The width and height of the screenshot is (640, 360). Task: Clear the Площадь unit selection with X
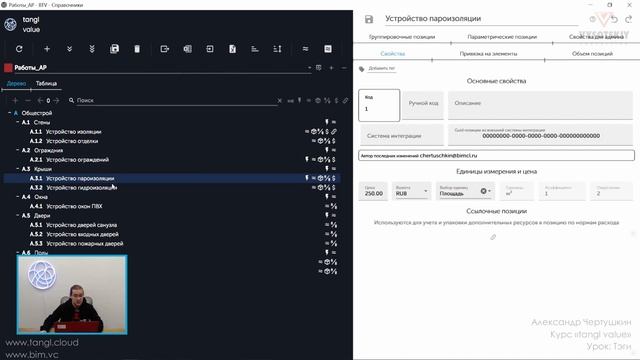[x=483, y=191]
